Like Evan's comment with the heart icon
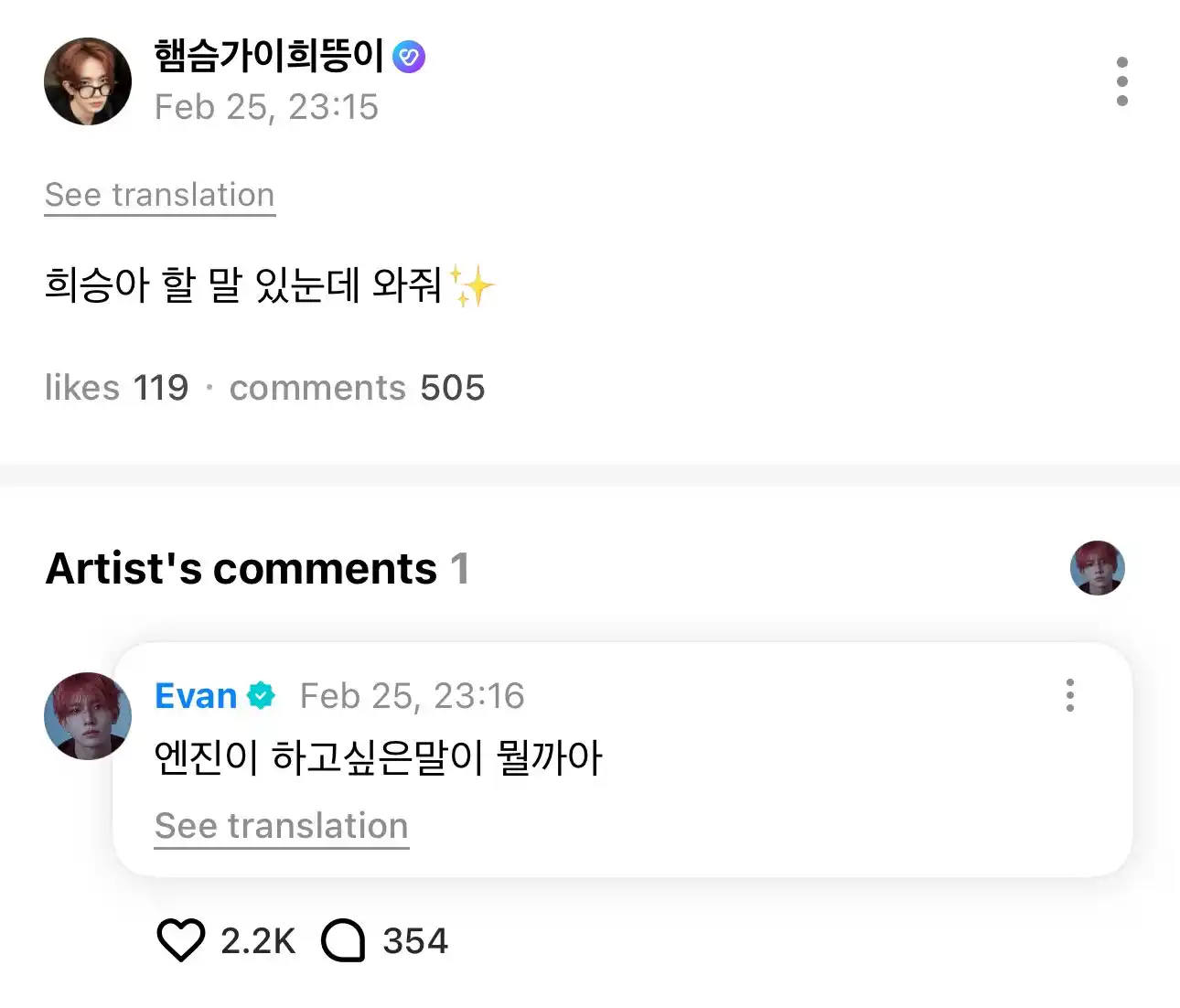The height and width of the screenshot is (1008, 1180). point(180,940)
